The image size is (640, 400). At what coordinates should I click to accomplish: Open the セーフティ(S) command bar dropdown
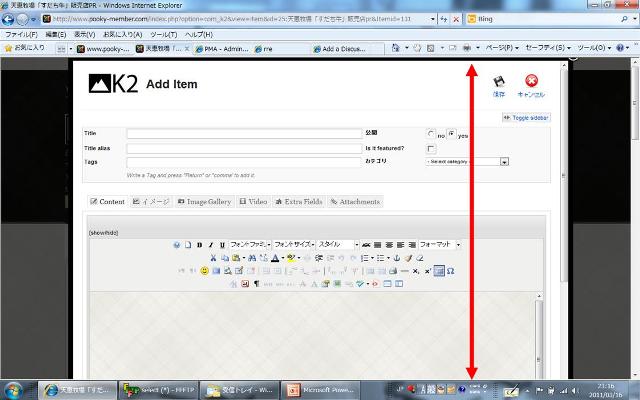[x=548, y=48]
